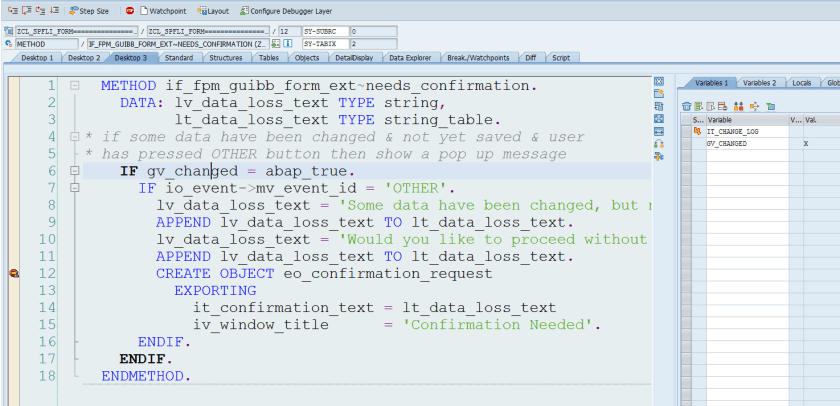This screenshot has width=840, height=406.
Task: Collapse IF io_event block at line 7
Action: [x=75, y=188]
